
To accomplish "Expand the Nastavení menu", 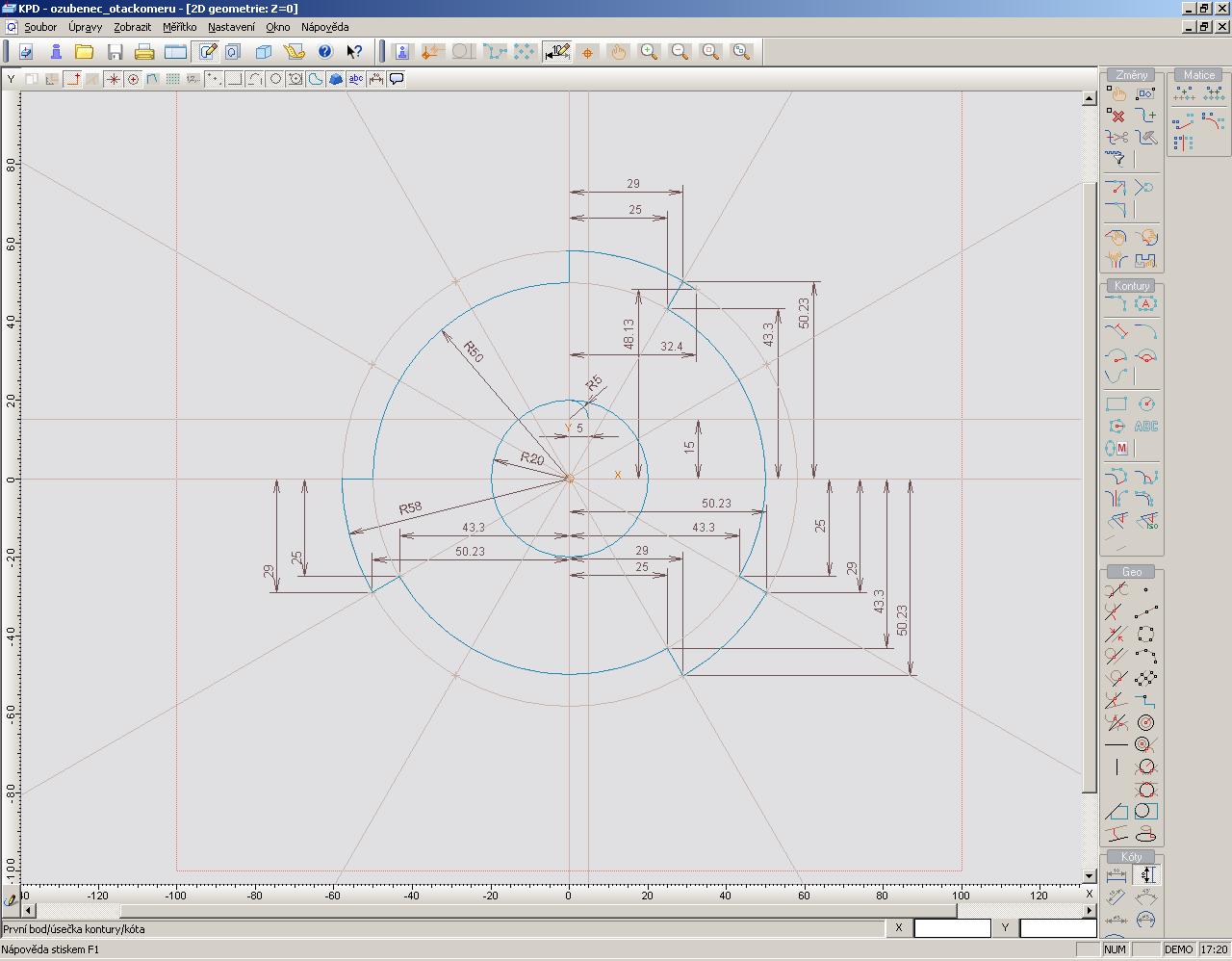I will coord(231,27).
